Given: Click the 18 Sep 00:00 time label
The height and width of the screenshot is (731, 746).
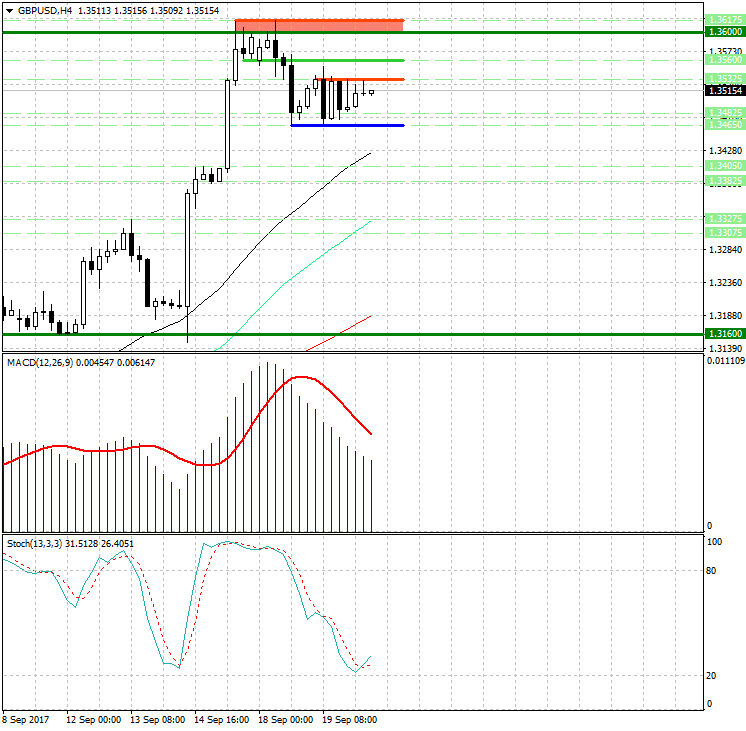Looking at the screenshot, I should coord(285,720).
